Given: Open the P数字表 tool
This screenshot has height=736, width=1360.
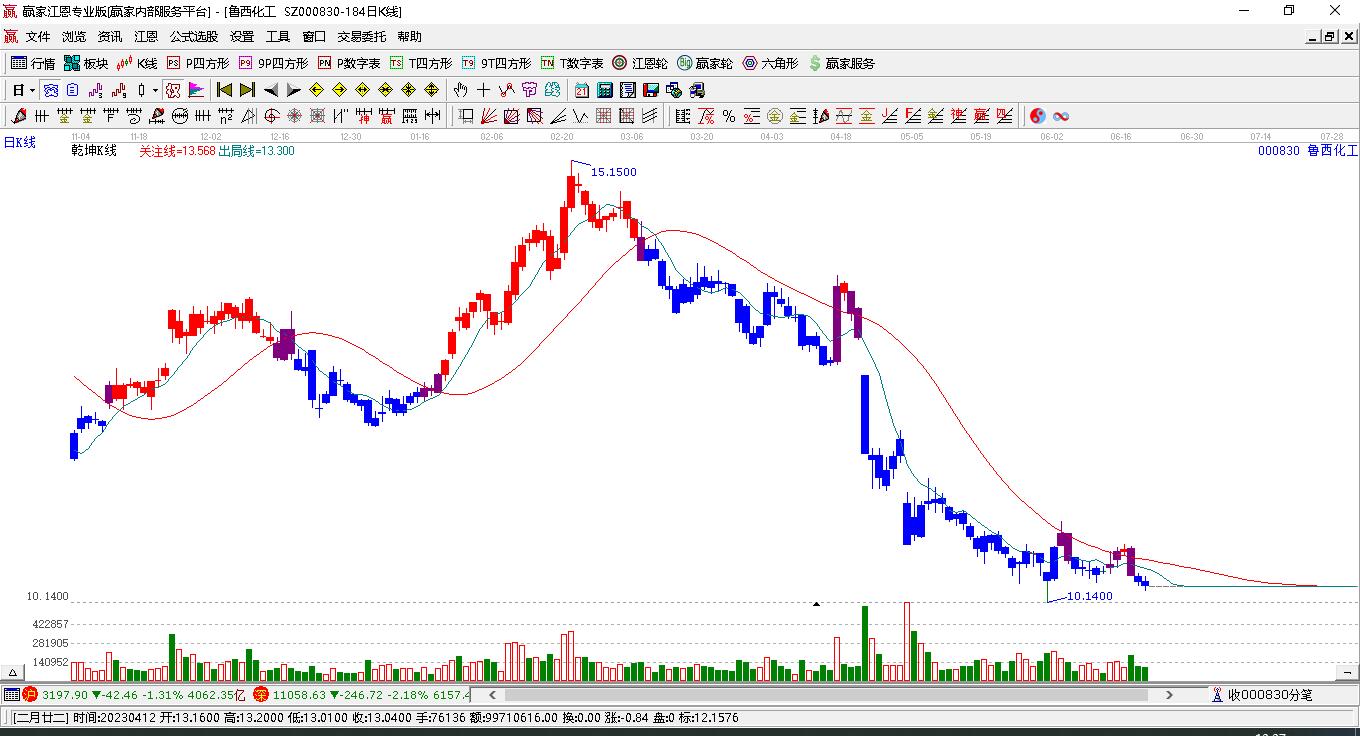Looking at the screenshot, I should click(349, 63).
